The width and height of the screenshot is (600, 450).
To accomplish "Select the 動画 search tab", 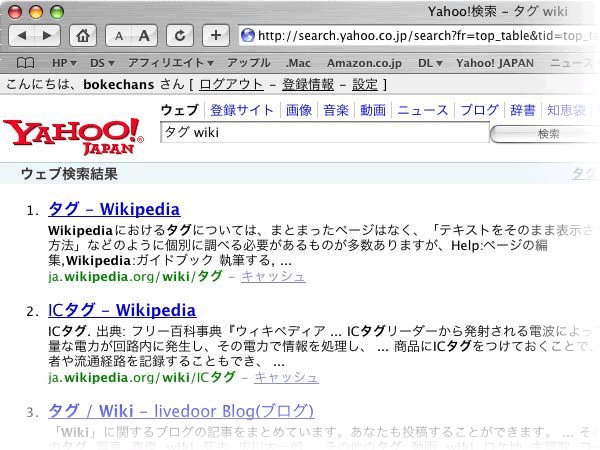I will (373, 110).
